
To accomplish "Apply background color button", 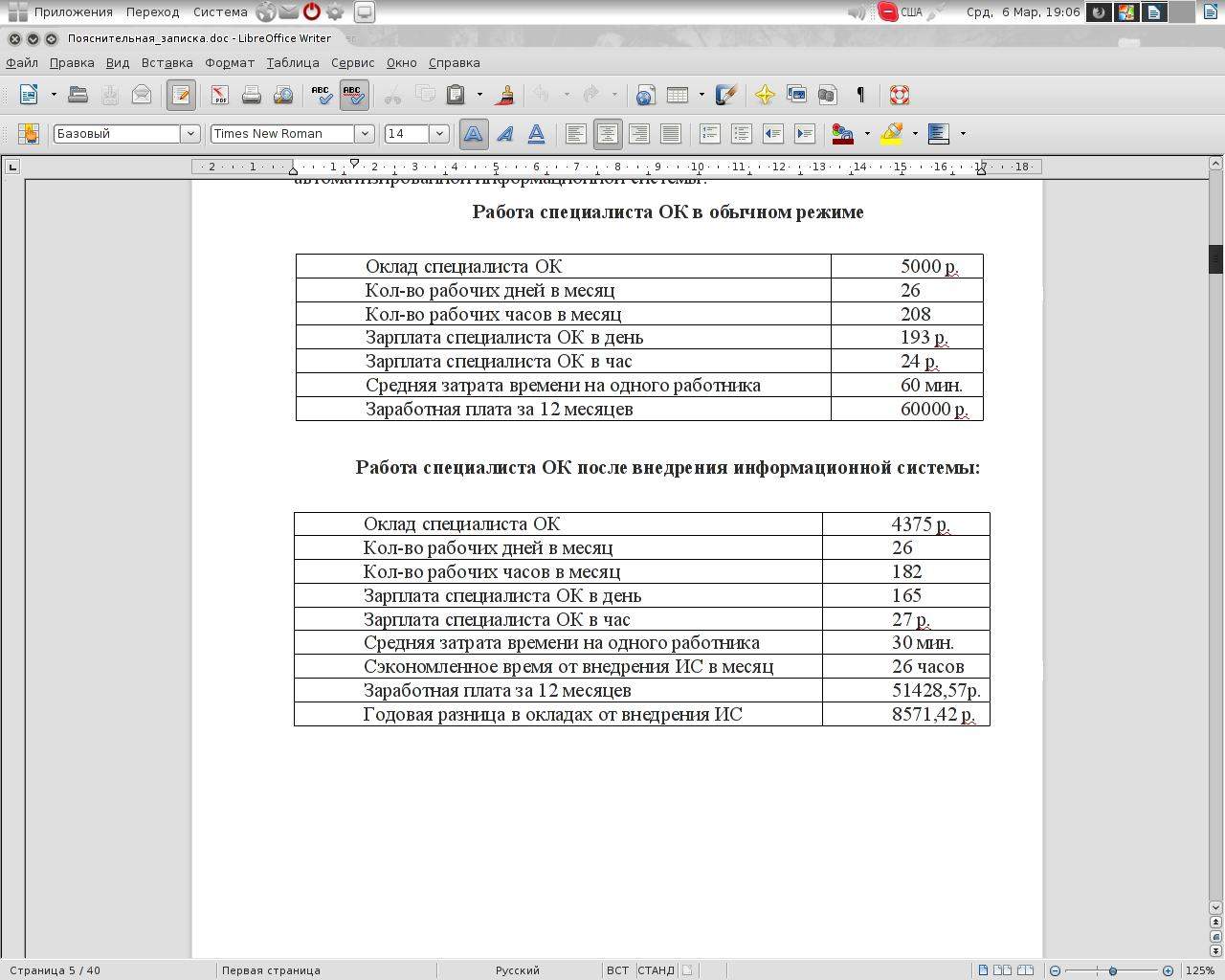I will [939, 134].
